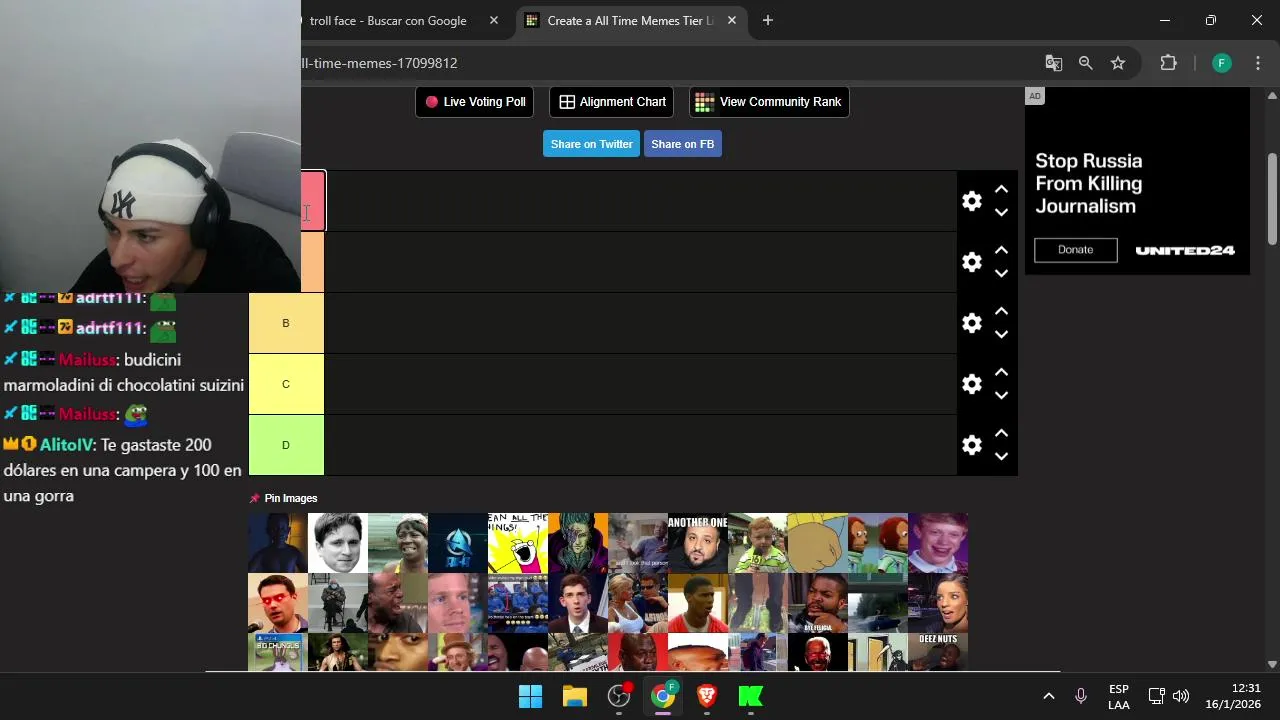
Task: Select the tier D green label
Action: click(286, 445)
